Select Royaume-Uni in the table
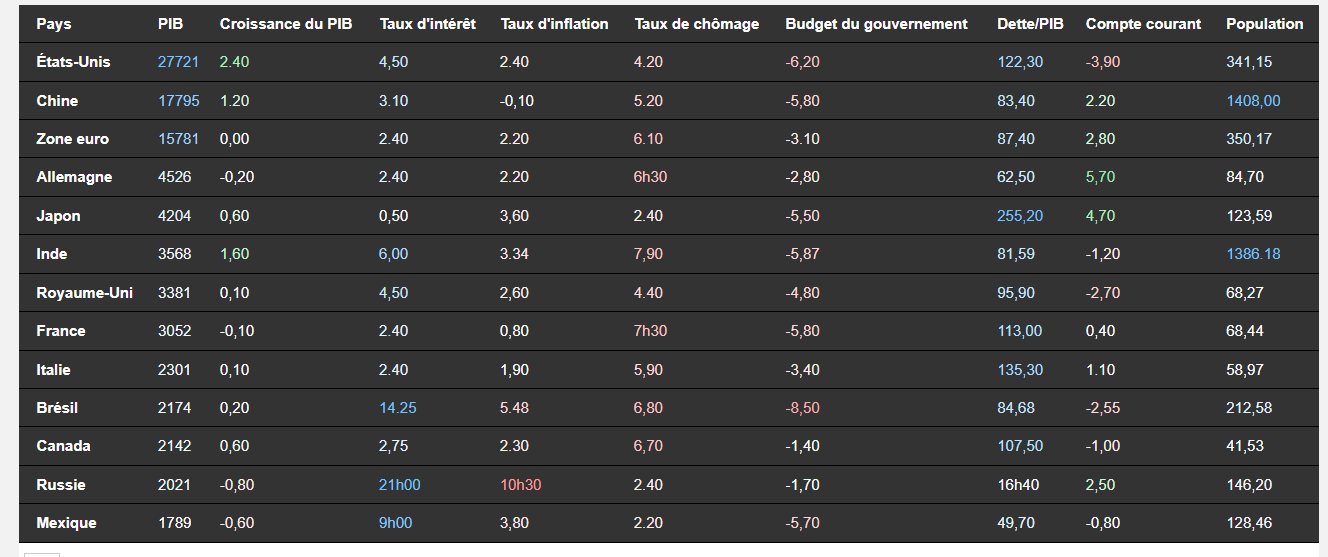 pos(84,293)
